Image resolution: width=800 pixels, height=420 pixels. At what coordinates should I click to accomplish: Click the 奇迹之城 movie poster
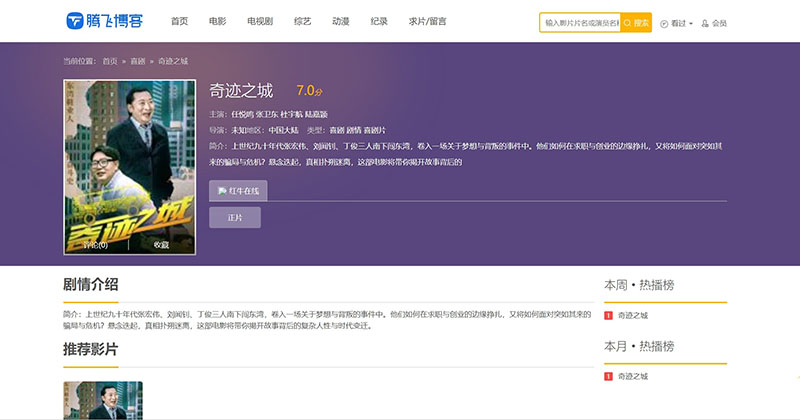[x=130, y=167]
